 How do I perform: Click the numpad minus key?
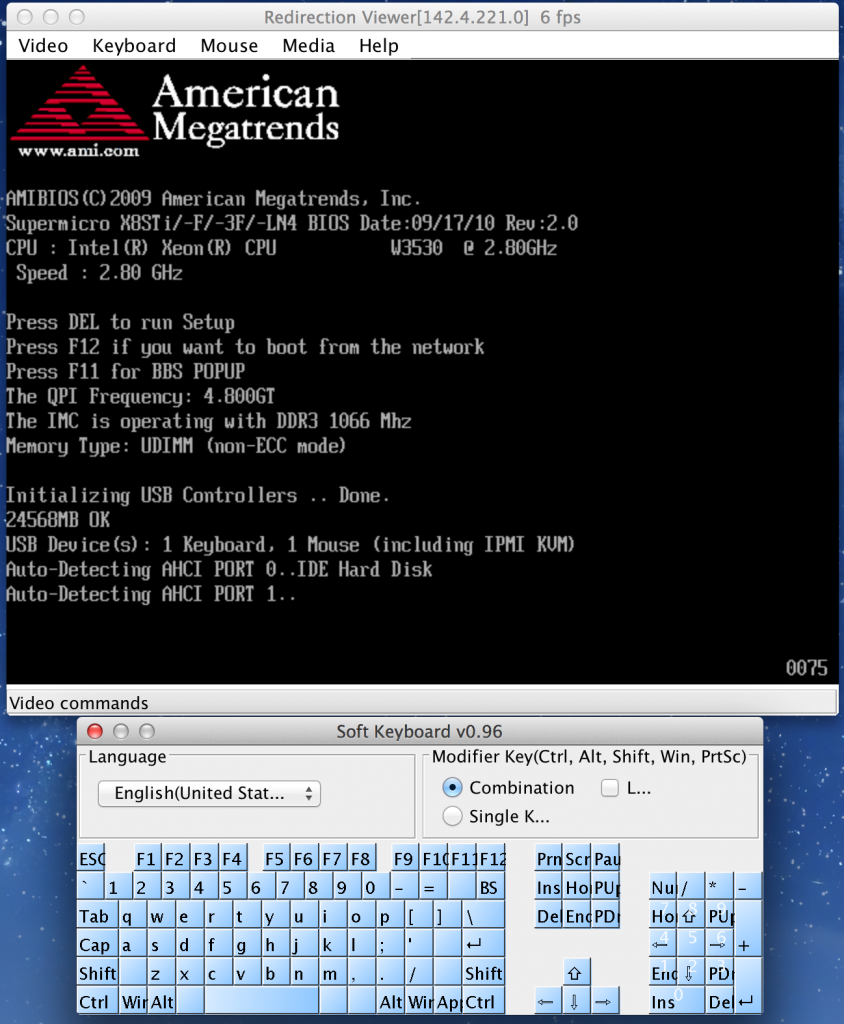[748, 887]
